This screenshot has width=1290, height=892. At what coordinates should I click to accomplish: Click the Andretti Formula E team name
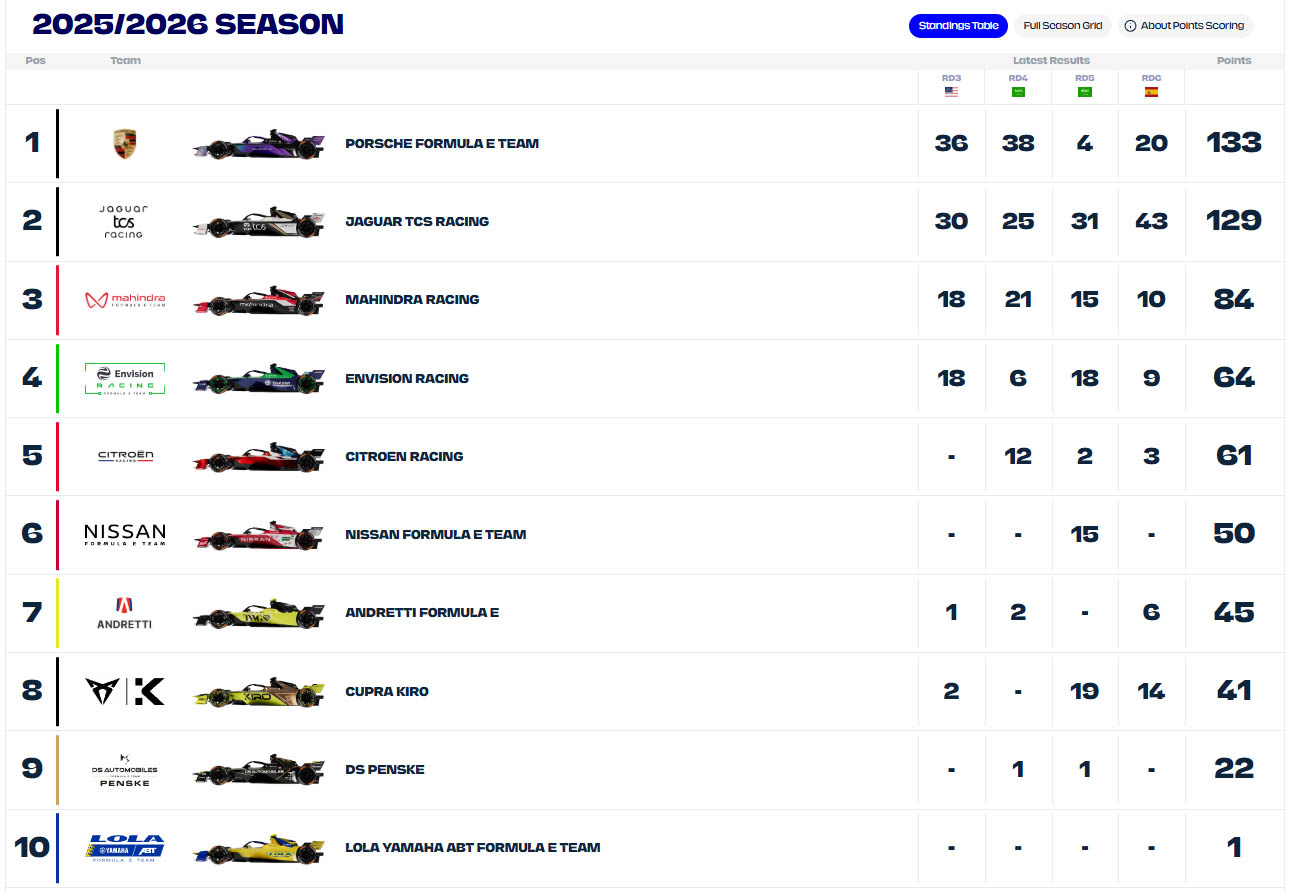pos(422,612)
